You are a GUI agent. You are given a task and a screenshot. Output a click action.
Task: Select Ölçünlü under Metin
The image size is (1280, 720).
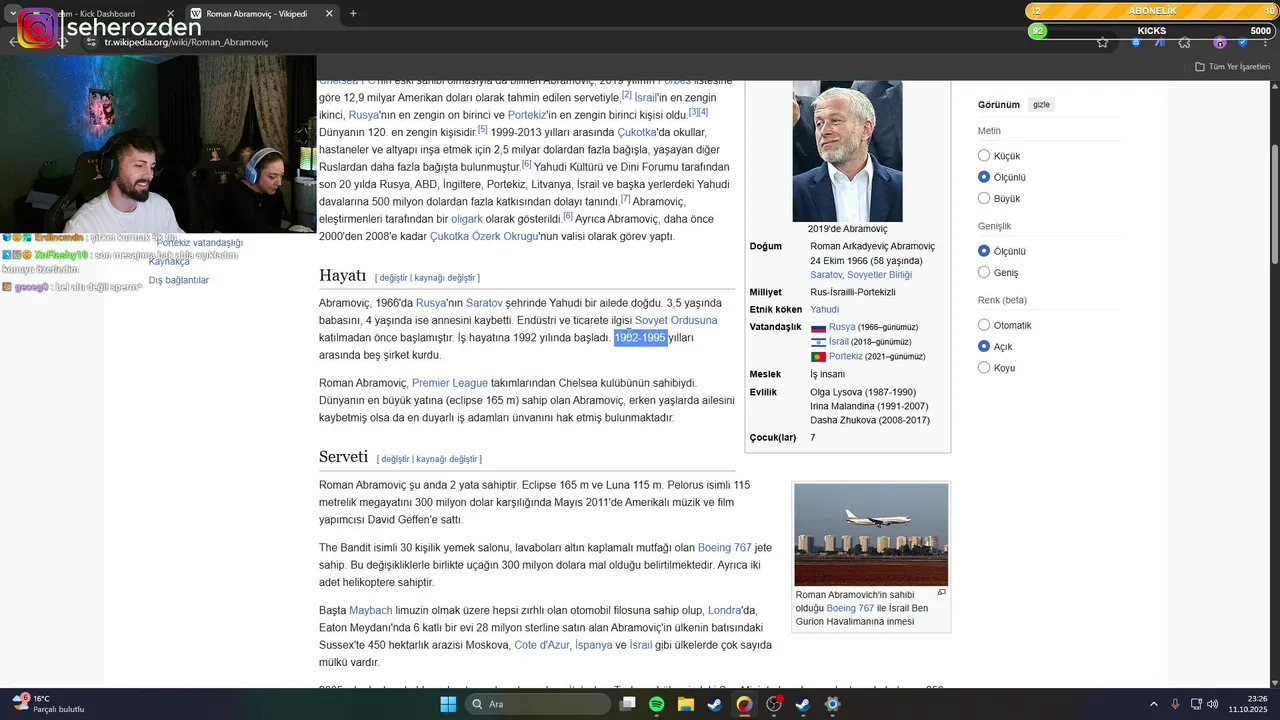point(984,177)
